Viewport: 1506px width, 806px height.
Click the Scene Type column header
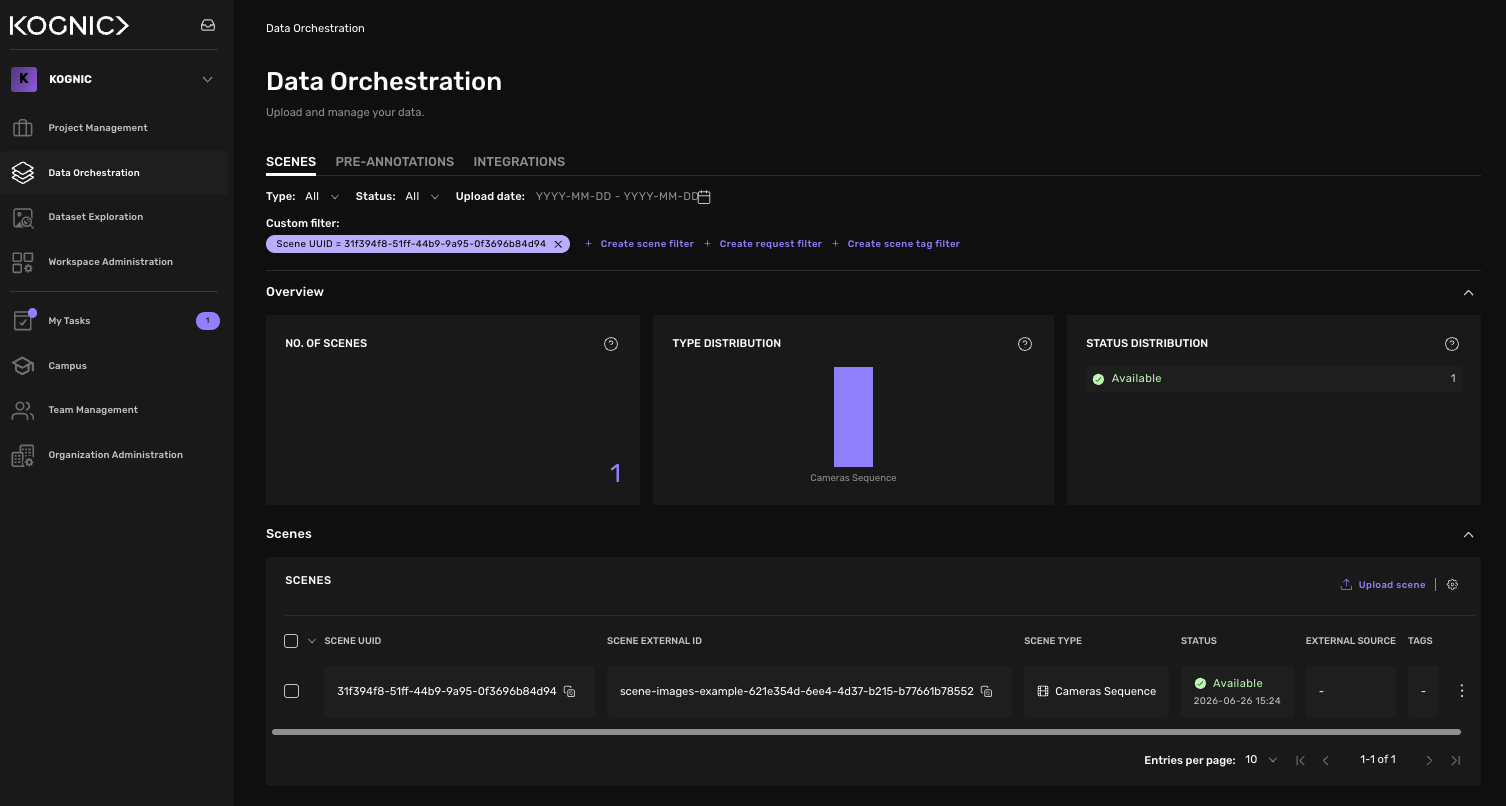pos(1053,641)
